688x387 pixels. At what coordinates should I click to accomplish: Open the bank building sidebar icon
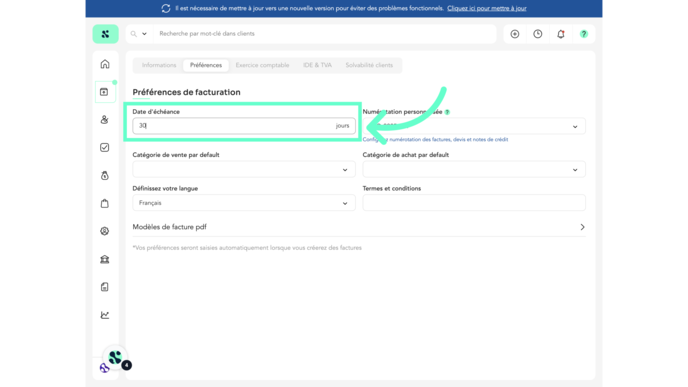[x=104, y=259]
